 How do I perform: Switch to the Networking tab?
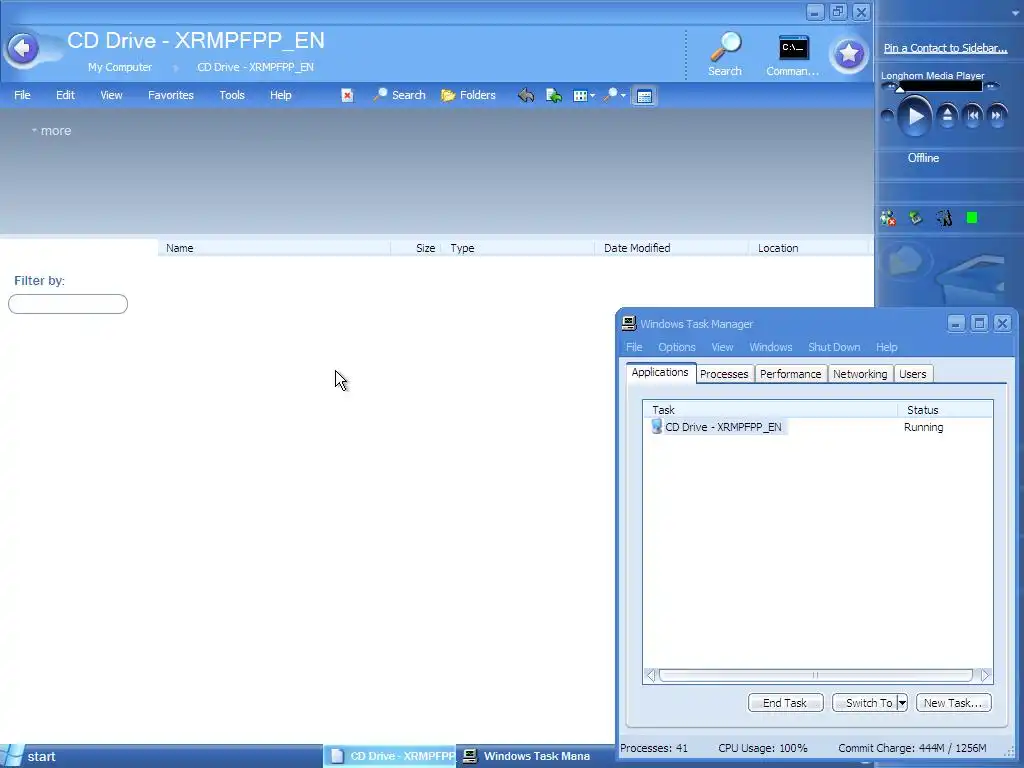point(860,374)
